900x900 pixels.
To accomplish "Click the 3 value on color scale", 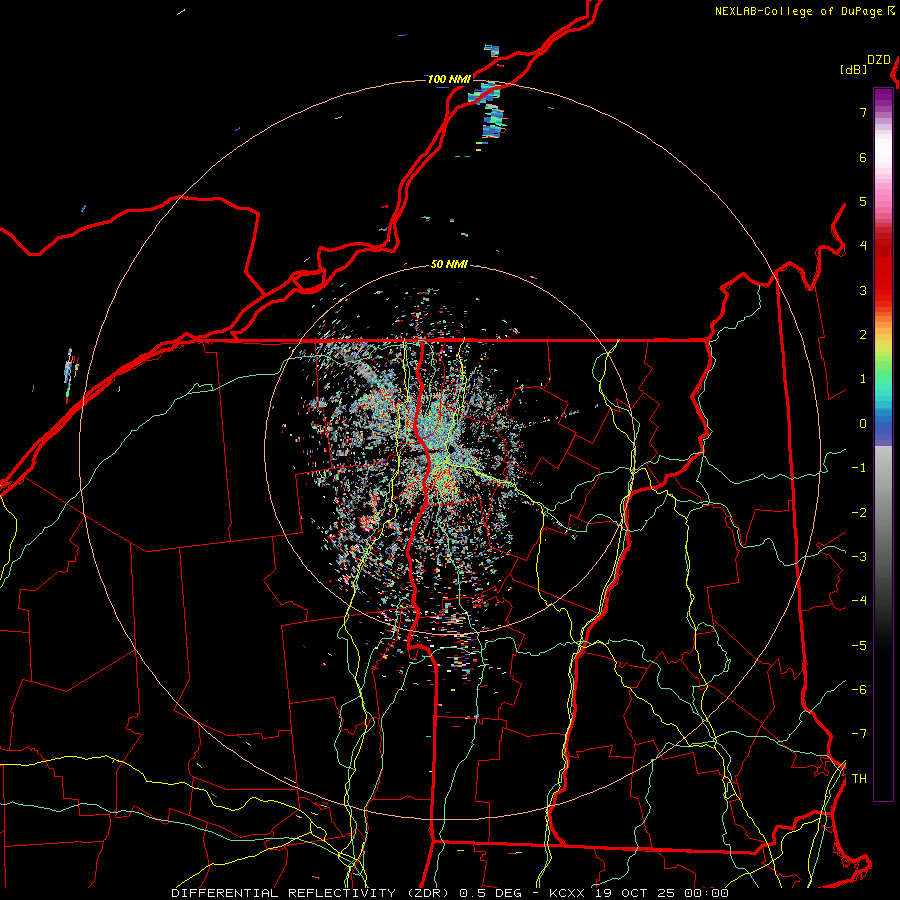I will coord(863,290).
